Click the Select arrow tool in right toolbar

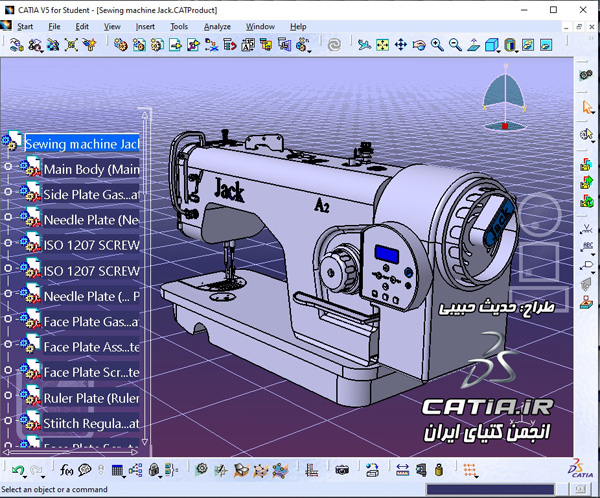587,107
